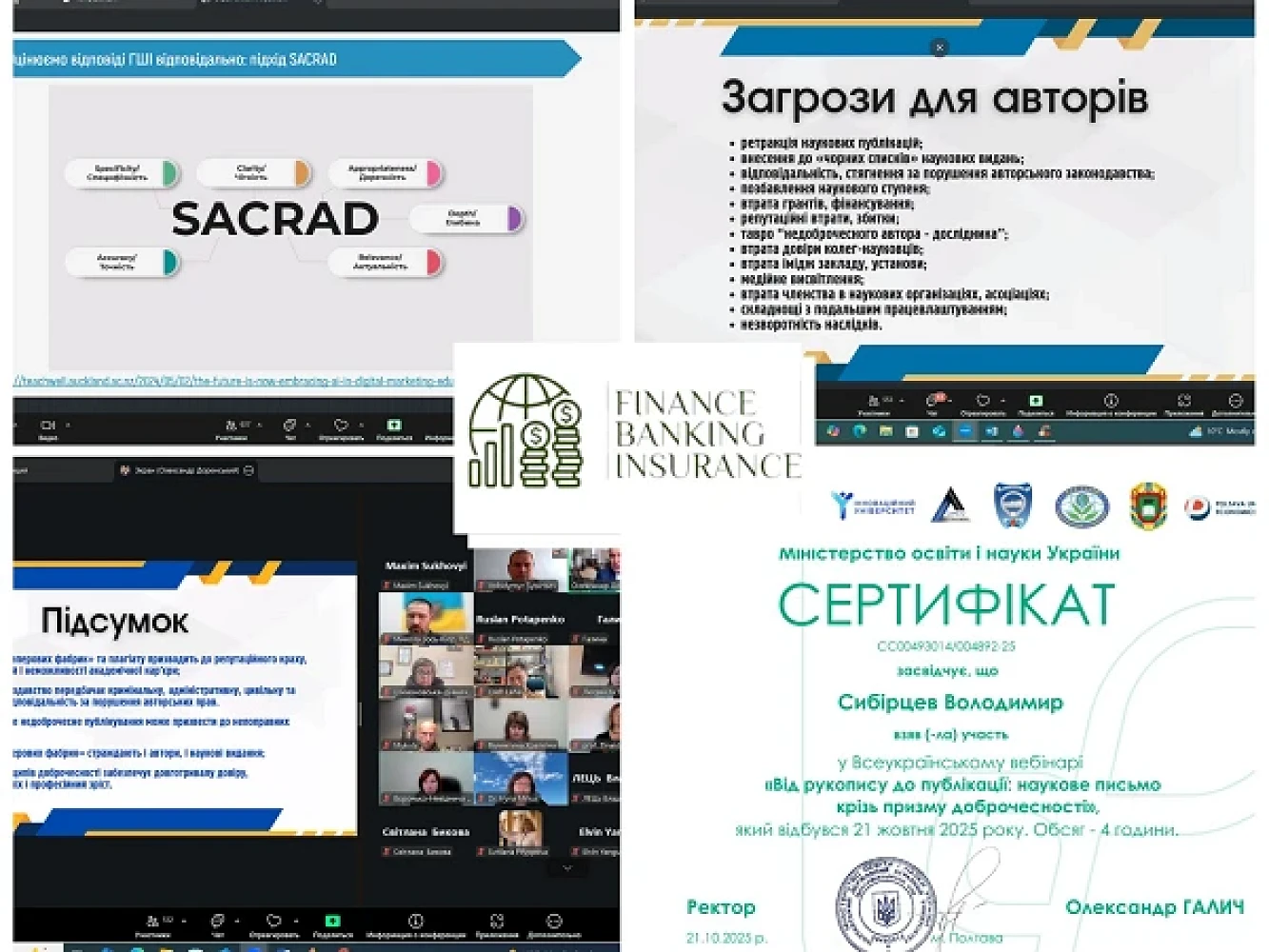Click the React heart icon in top-right toolbar
Image resolution: width=1269 pixels, height=952 pixels.
click(982, 401)
